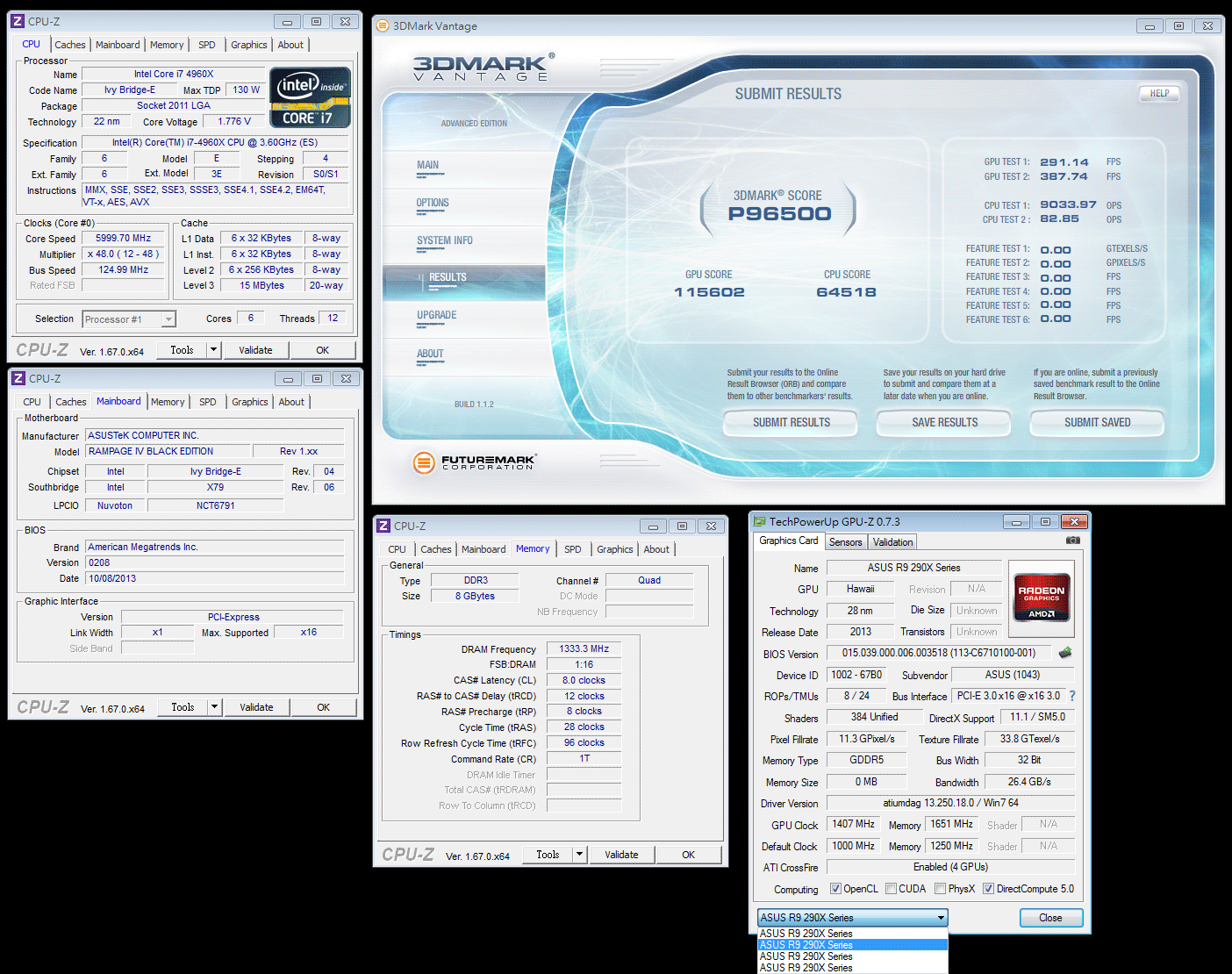
Task: Click the GPU-Z camera screenshot icon
Action: tap(1072, 541)
